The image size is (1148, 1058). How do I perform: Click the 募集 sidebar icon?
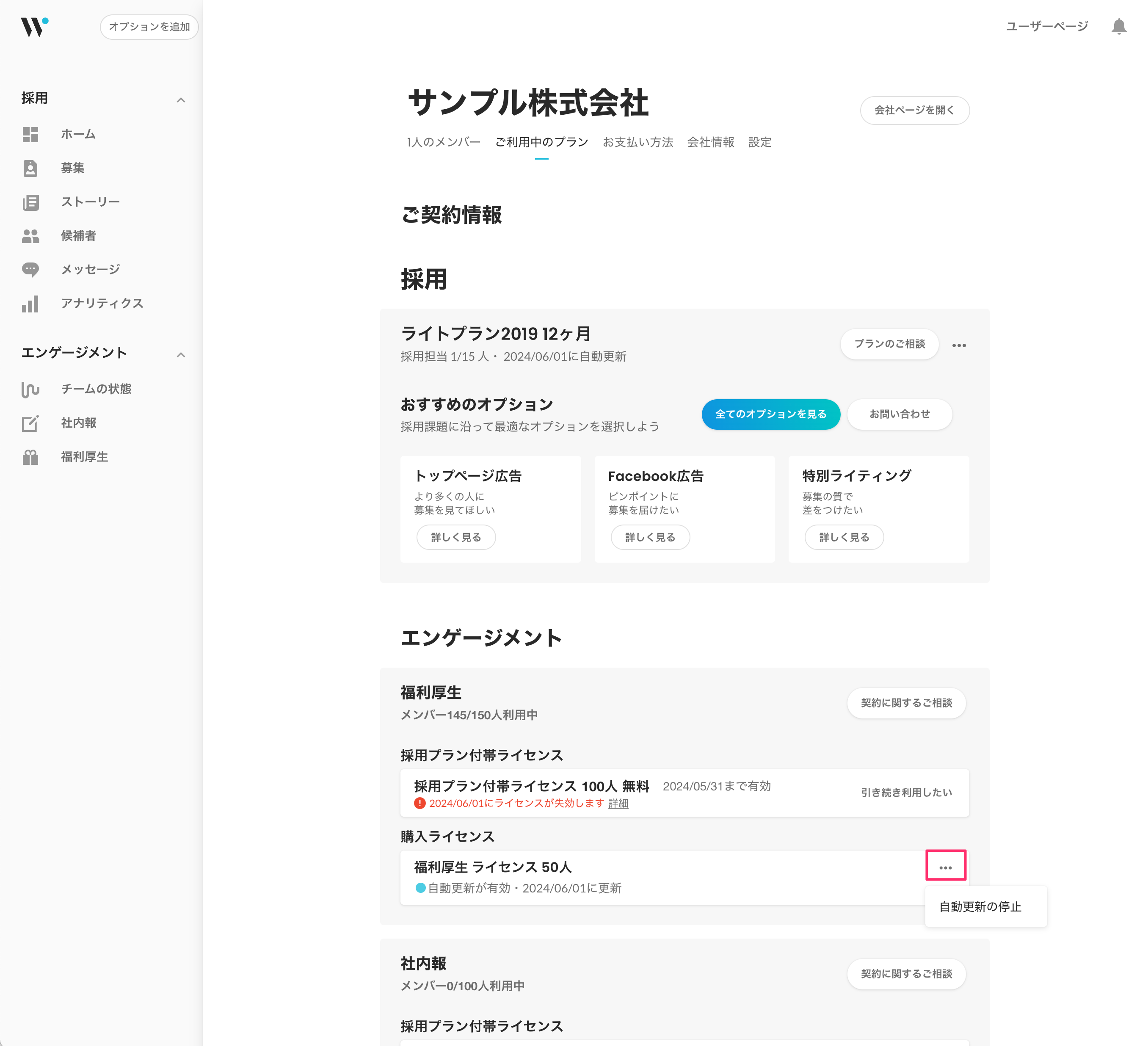click(x=30, y=169)
